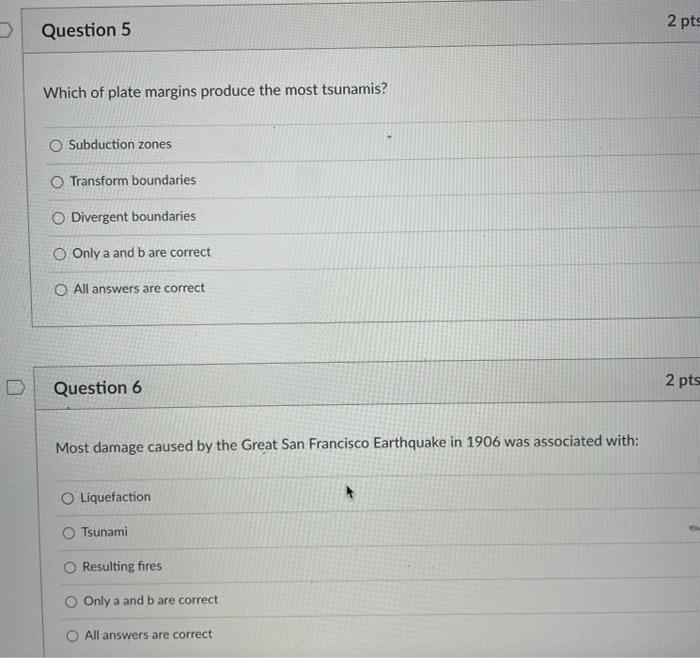Choose Transform boundaries option
This screenshot has height=658, width=700.
57,182
